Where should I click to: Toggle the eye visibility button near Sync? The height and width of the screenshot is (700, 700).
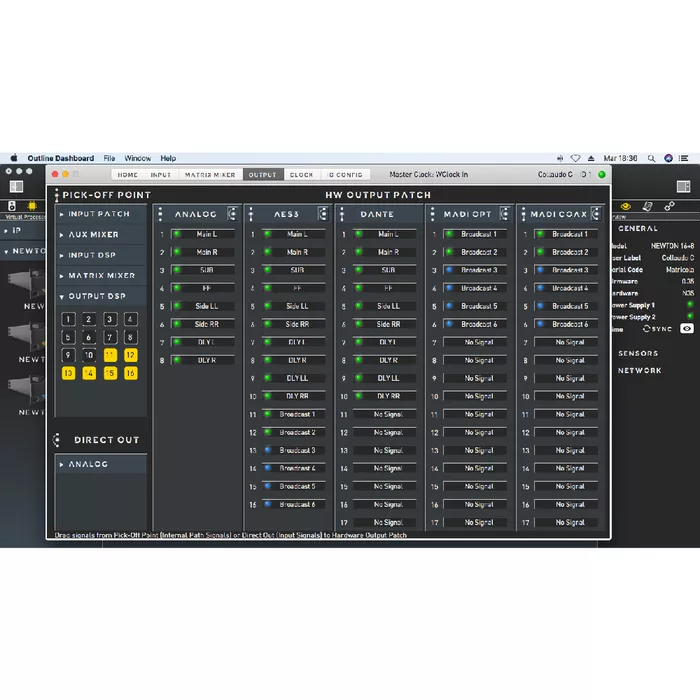coord(687,329)
